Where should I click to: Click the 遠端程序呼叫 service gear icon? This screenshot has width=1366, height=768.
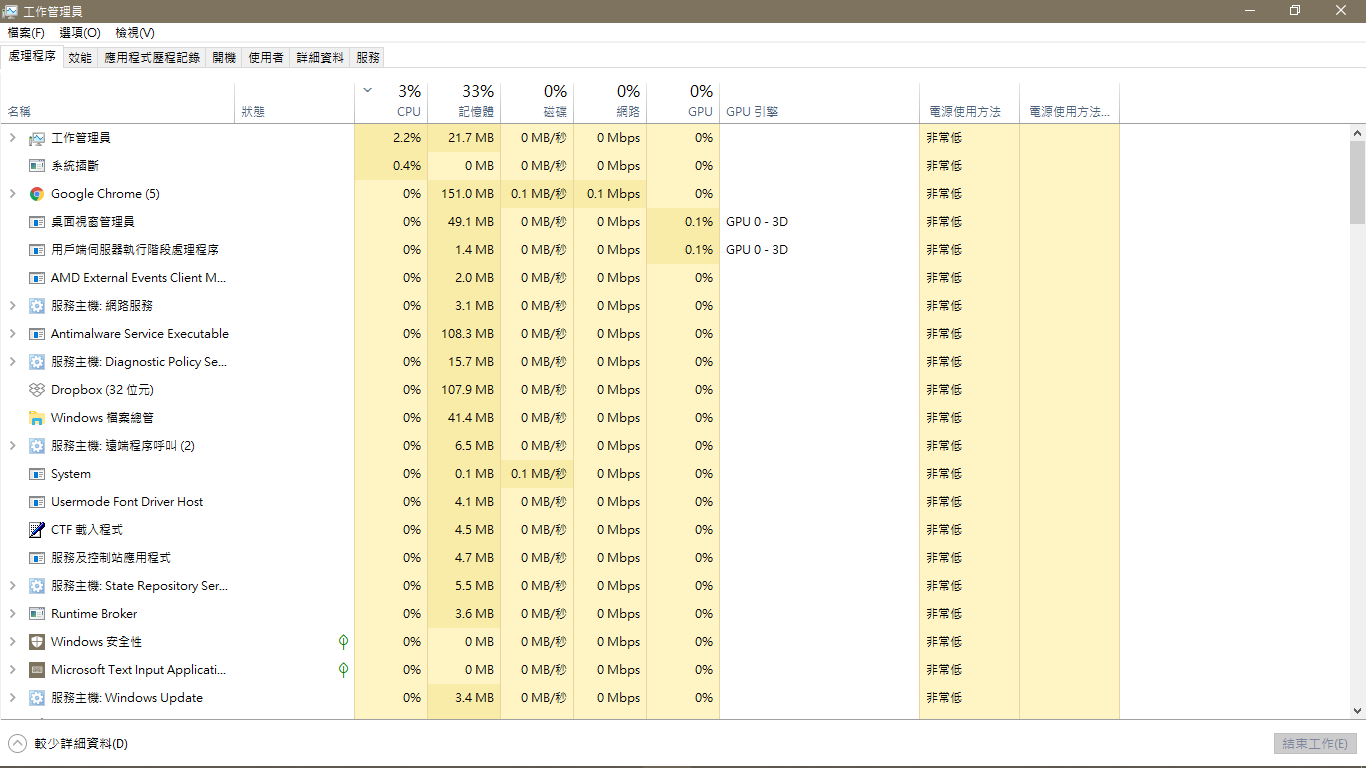pyautogui.click(x=37, y=446)
